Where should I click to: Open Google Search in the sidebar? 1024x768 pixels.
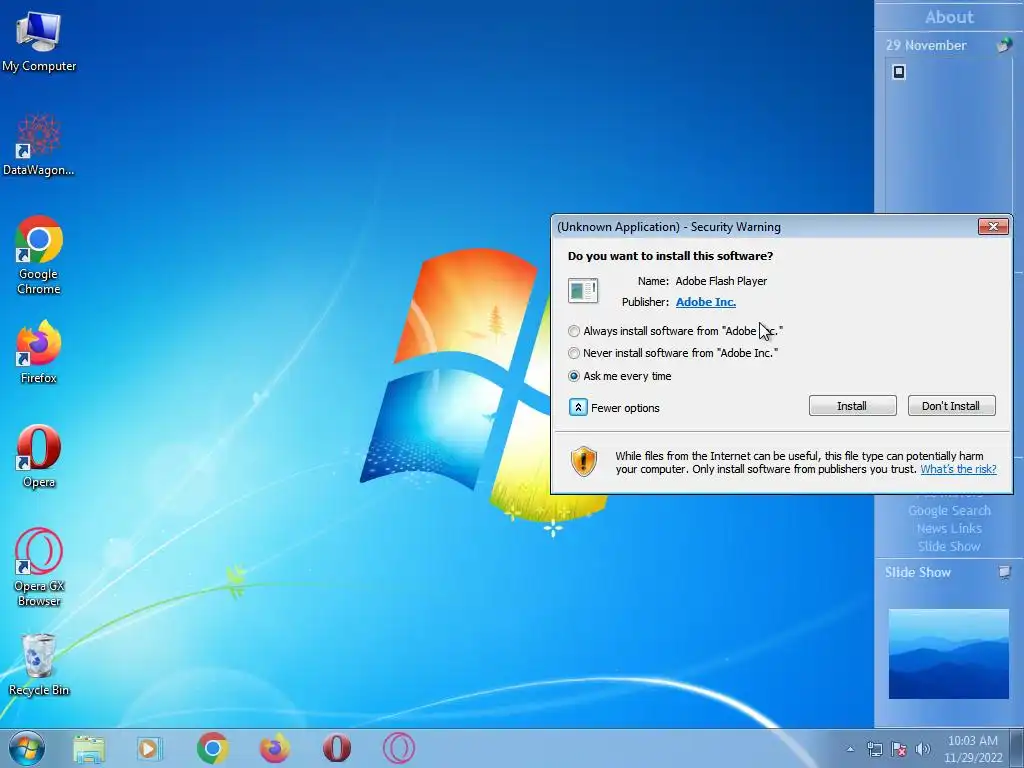[949, 511]
